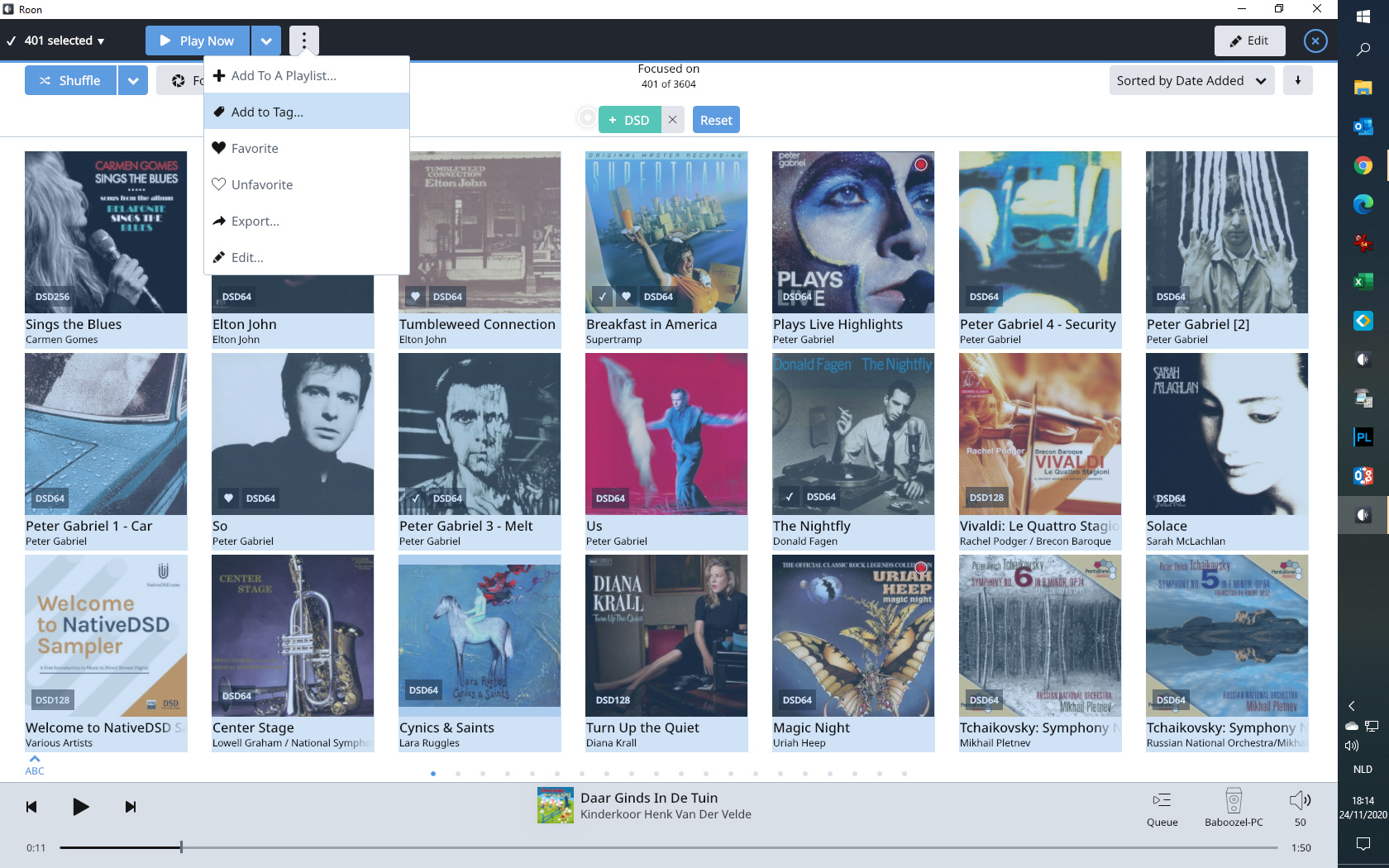
Task: Click the Sarah McLachlan artist link
Action: click(x=1186, y=541)
